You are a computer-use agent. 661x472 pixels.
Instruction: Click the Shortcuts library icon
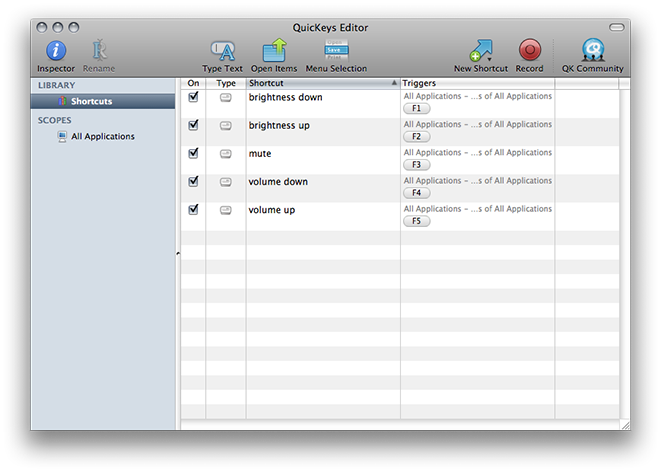(62, 101)
